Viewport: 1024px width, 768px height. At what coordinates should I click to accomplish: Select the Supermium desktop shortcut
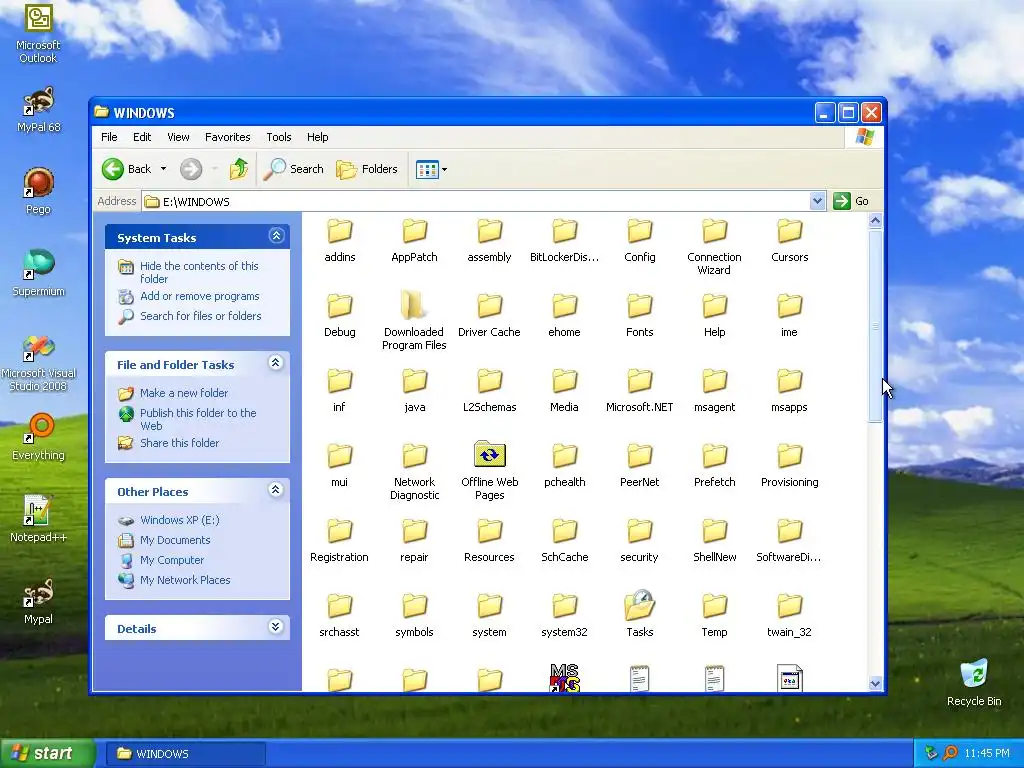click(38, 274)
